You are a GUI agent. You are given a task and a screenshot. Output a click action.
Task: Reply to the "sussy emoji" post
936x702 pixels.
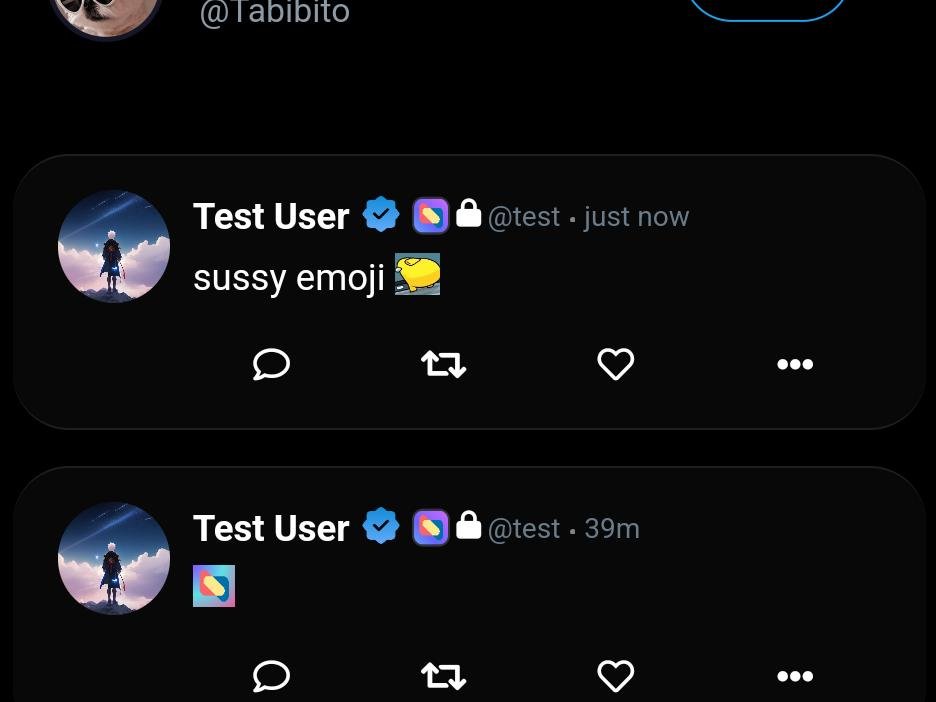point(271,364)
